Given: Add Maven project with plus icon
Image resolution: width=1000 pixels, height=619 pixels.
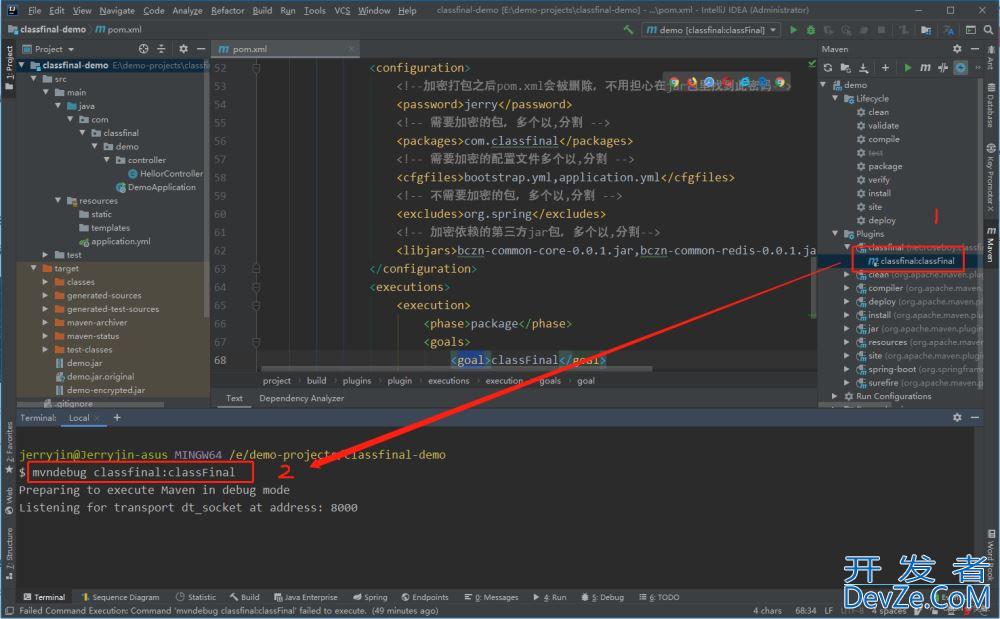Looking at the screenshot, I should click(885, 68).
